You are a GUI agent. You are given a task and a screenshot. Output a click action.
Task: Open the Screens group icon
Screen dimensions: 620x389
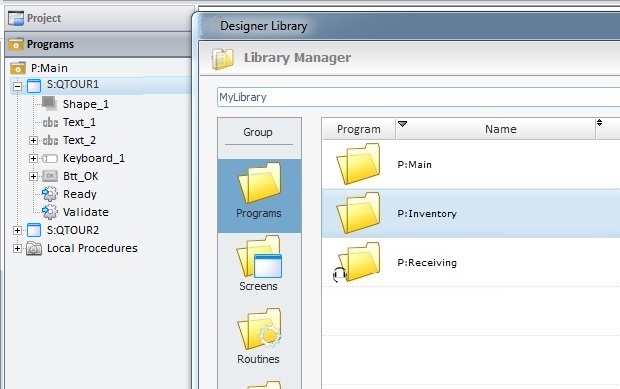pos(259,257)
